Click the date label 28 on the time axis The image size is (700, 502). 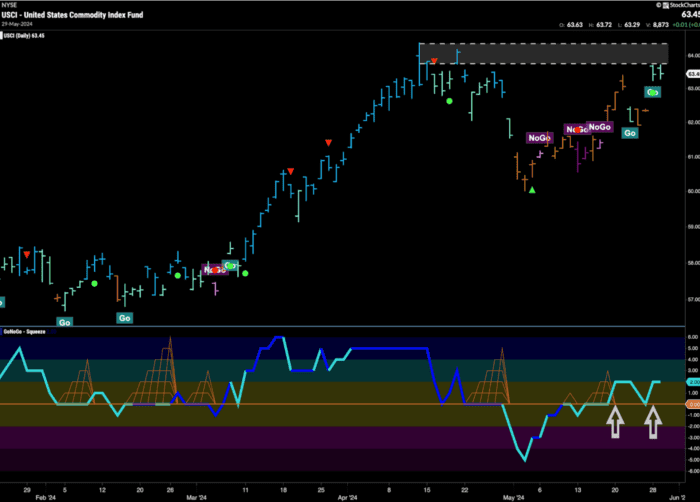(653, 490)
